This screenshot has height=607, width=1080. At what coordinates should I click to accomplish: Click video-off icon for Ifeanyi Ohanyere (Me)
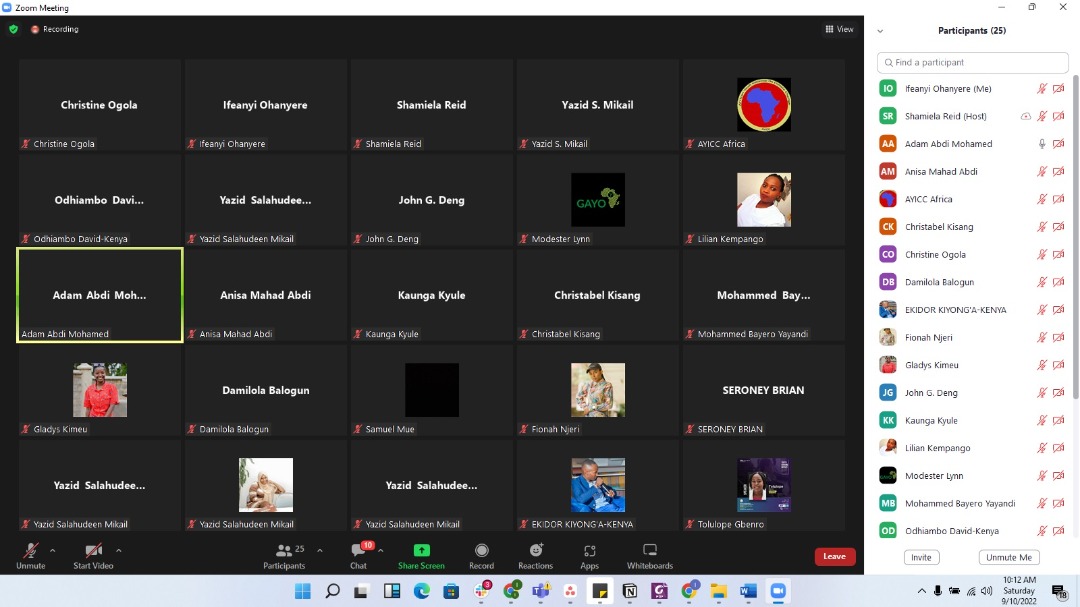[x=1059, y=88]
